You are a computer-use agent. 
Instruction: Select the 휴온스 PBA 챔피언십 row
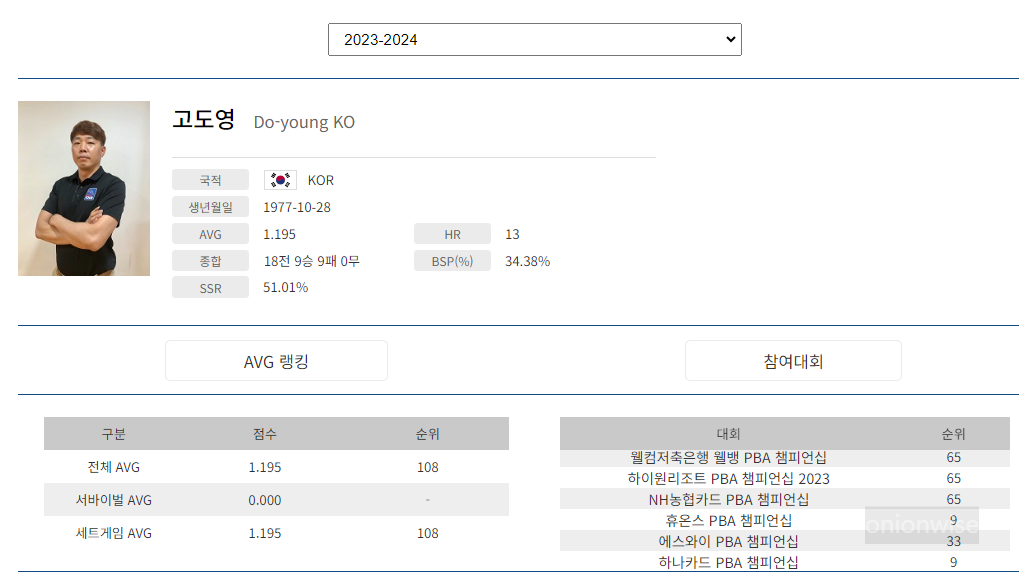tap(729, 520)
